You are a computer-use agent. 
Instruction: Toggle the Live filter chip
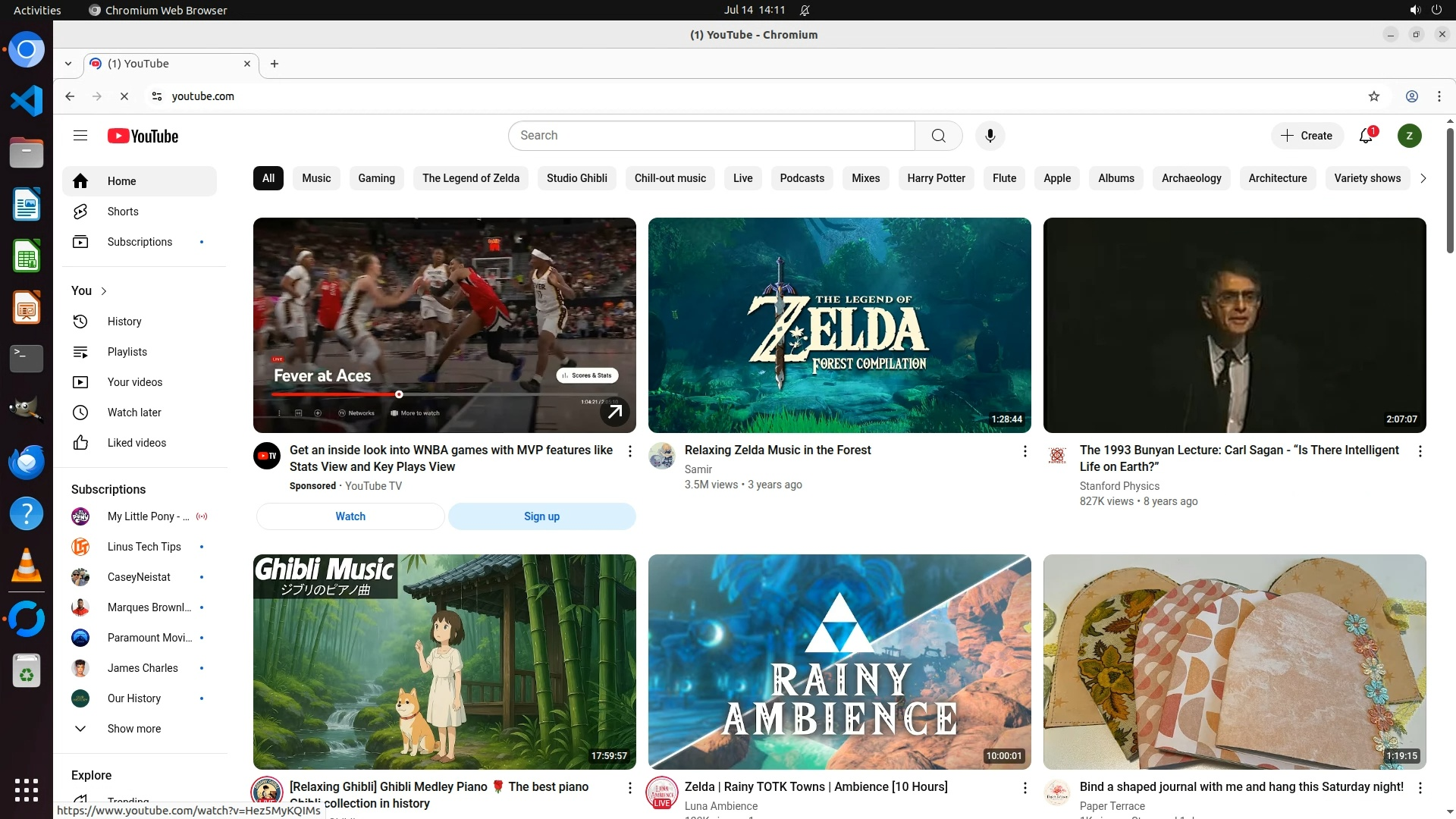pyautogui.click(x=742, y=178)
